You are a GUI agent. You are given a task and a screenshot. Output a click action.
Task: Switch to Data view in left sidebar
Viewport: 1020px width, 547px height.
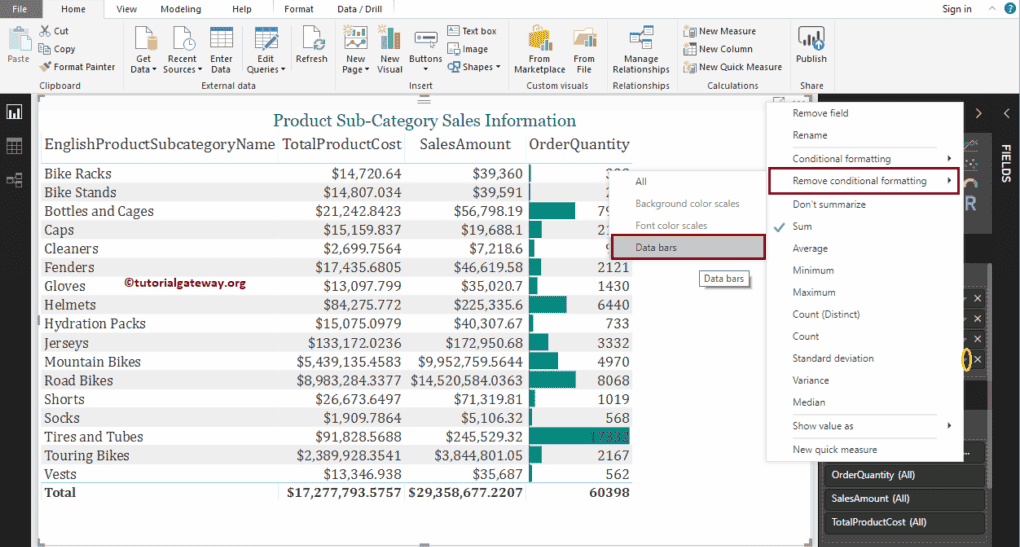click(14, 146)
